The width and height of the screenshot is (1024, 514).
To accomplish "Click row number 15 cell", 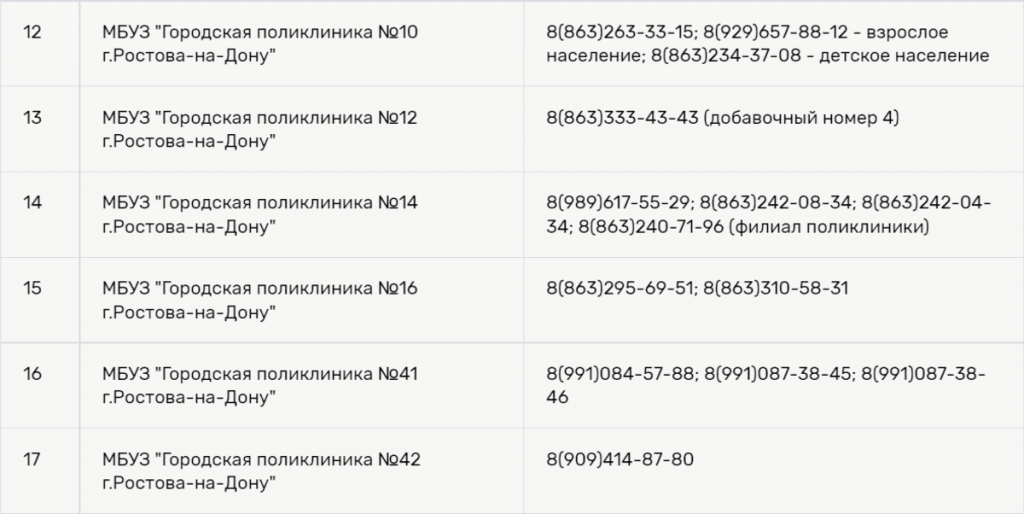I will click(x=32, y=289).
